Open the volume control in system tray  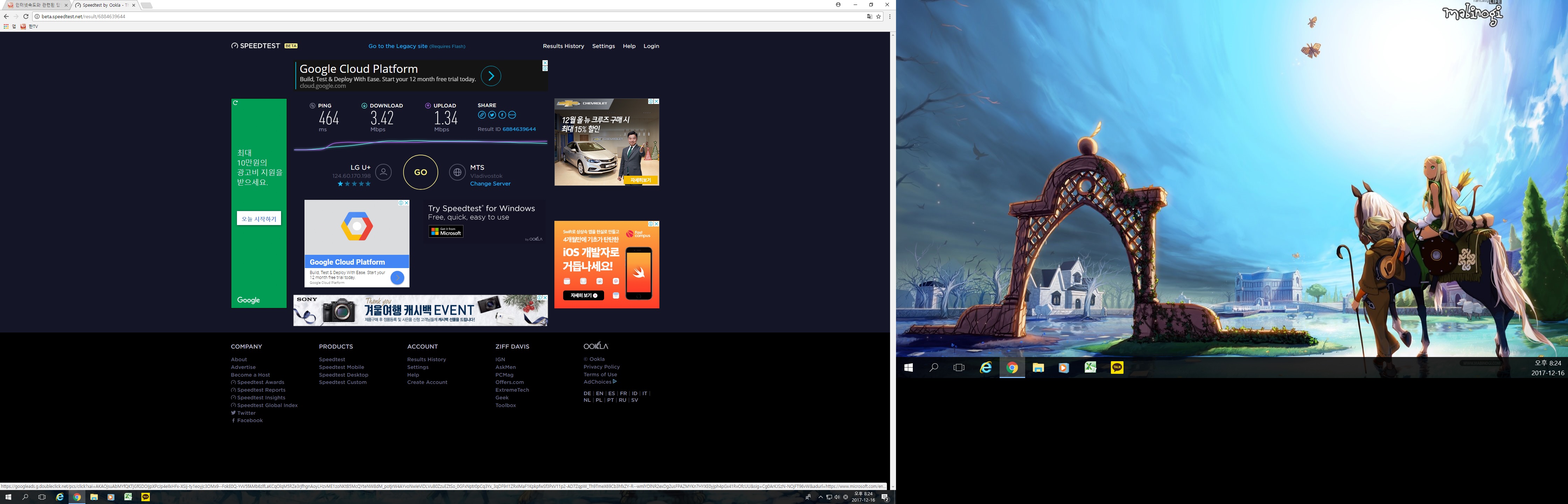pyautogui.click(x=837, y=497)
